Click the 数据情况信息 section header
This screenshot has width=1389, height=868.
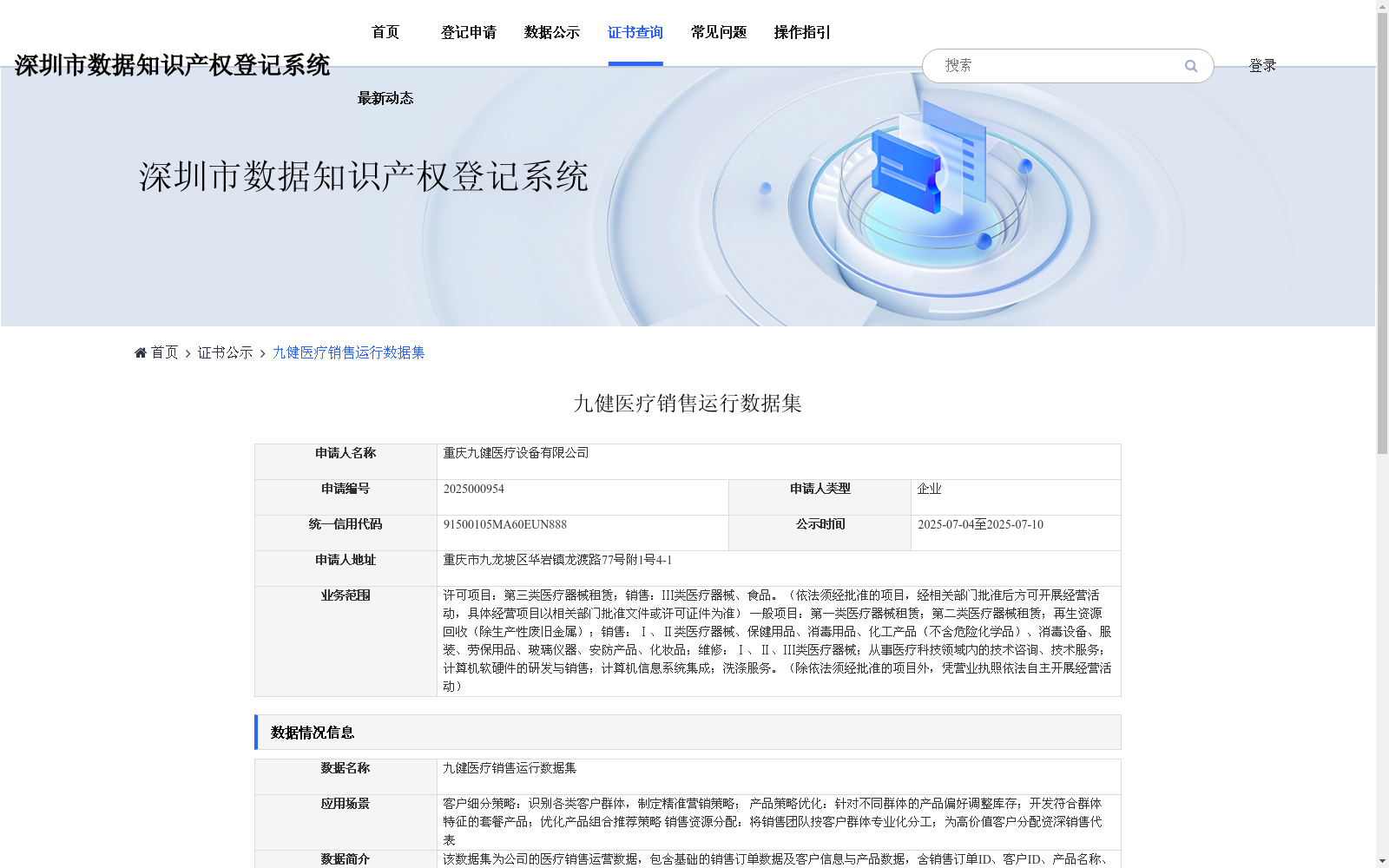pyautogui.click(x=688, y=733)
